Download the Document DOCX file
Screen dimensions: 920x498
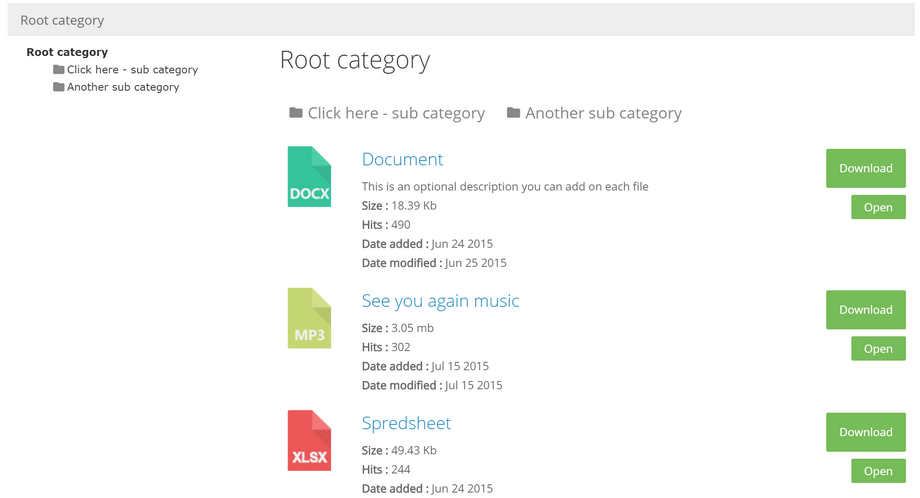[x=866, y=168]
